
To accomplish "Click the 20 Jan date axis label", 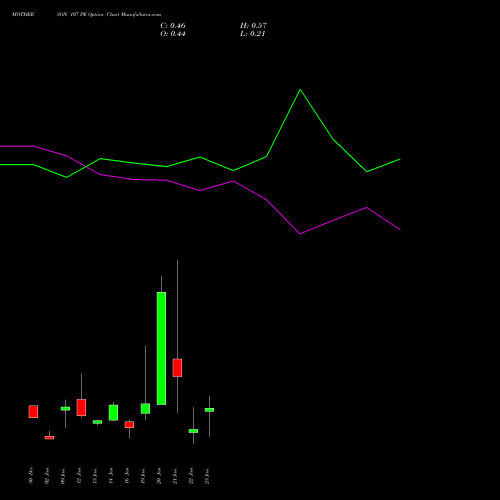I will click(x=159, y=476).
